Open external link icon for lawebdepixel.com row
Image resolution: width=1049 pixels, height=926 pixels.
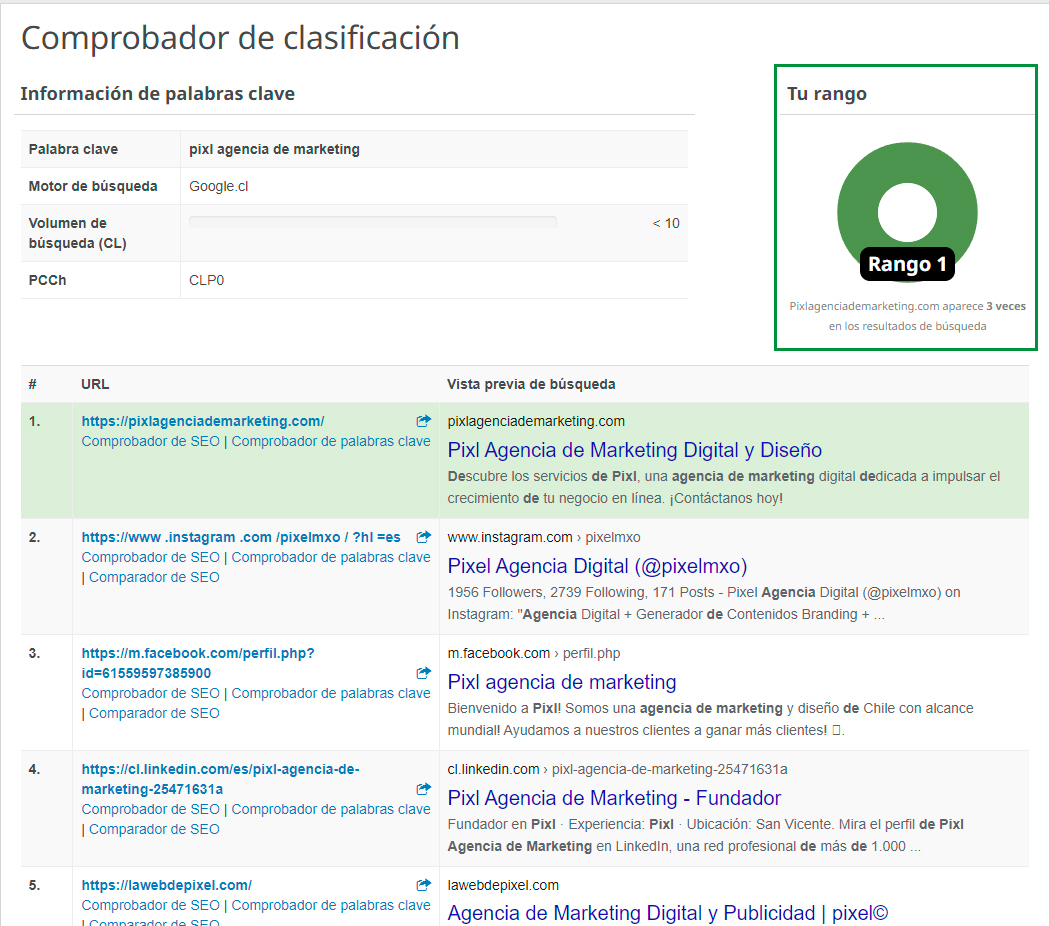423,885
